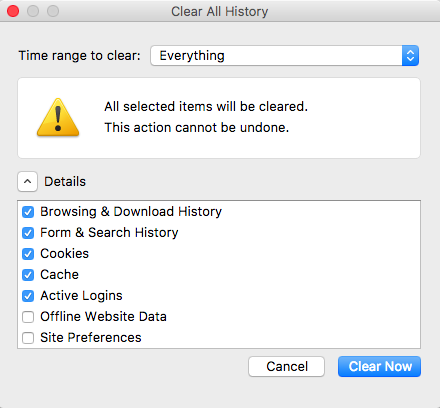440x408 pixels.
Task: Untick the Cache checkbox
Action: pyautogui.click(x=28, y=275)
